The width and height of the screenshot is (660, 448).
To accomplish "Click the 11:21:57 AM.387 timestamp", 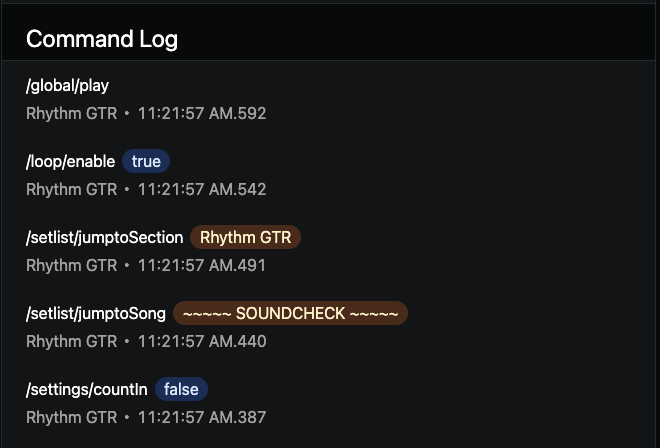I will coord(202,417).
